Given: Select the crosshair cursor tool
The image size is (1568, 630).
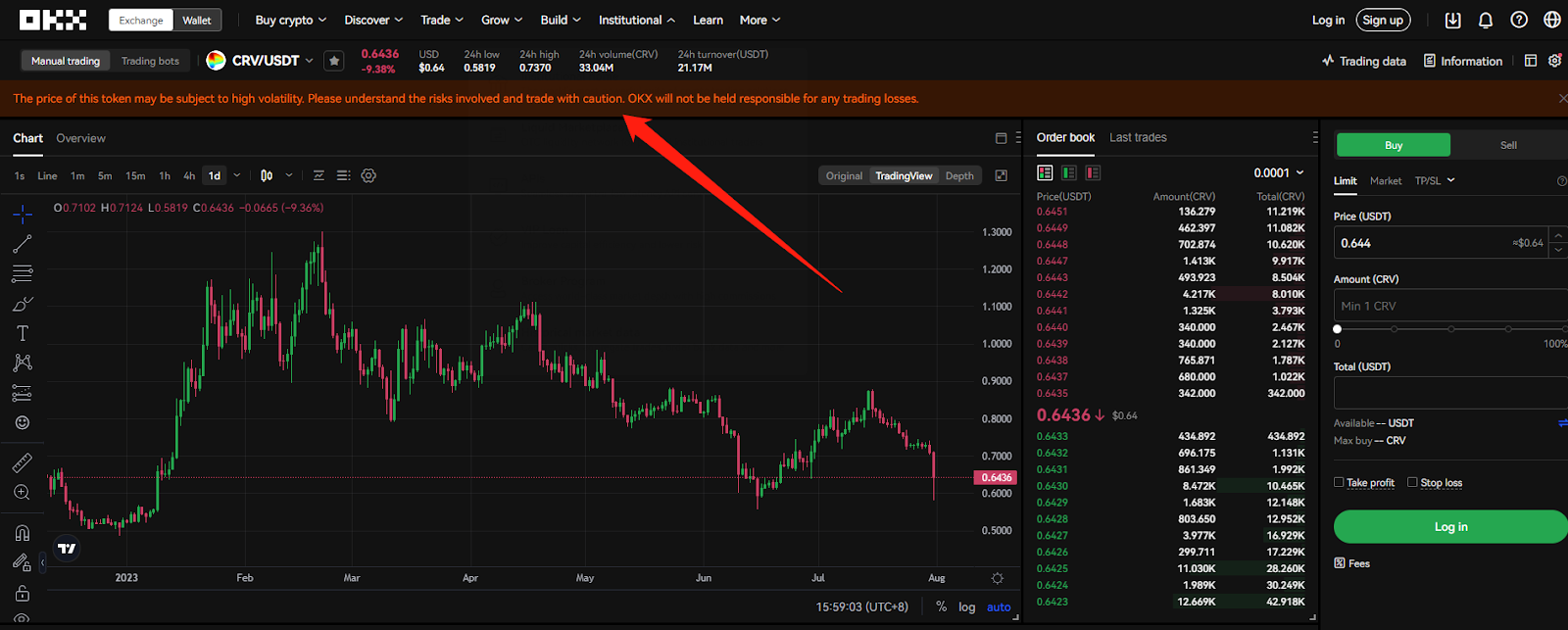Looking at the screenshot, I should (x=23, y=214).
